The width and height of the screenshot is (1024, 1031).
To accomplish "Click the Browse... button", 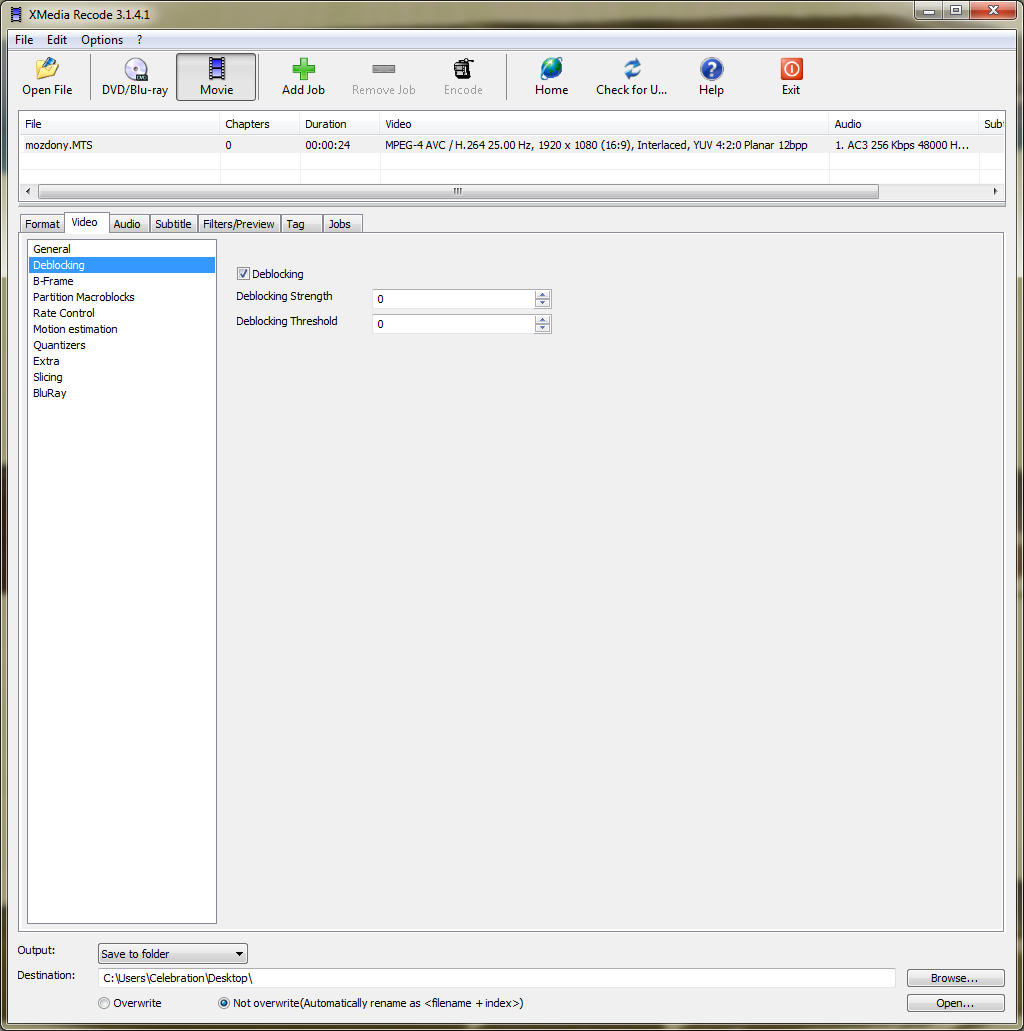I will (x=955, y=978).
